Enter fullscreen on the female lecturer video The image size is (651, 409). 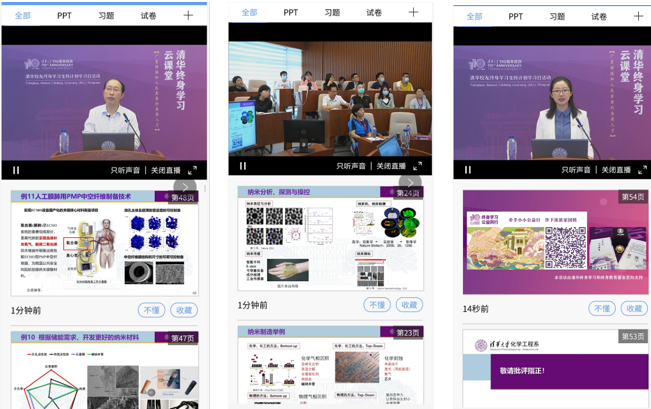[x=641, y=170]
